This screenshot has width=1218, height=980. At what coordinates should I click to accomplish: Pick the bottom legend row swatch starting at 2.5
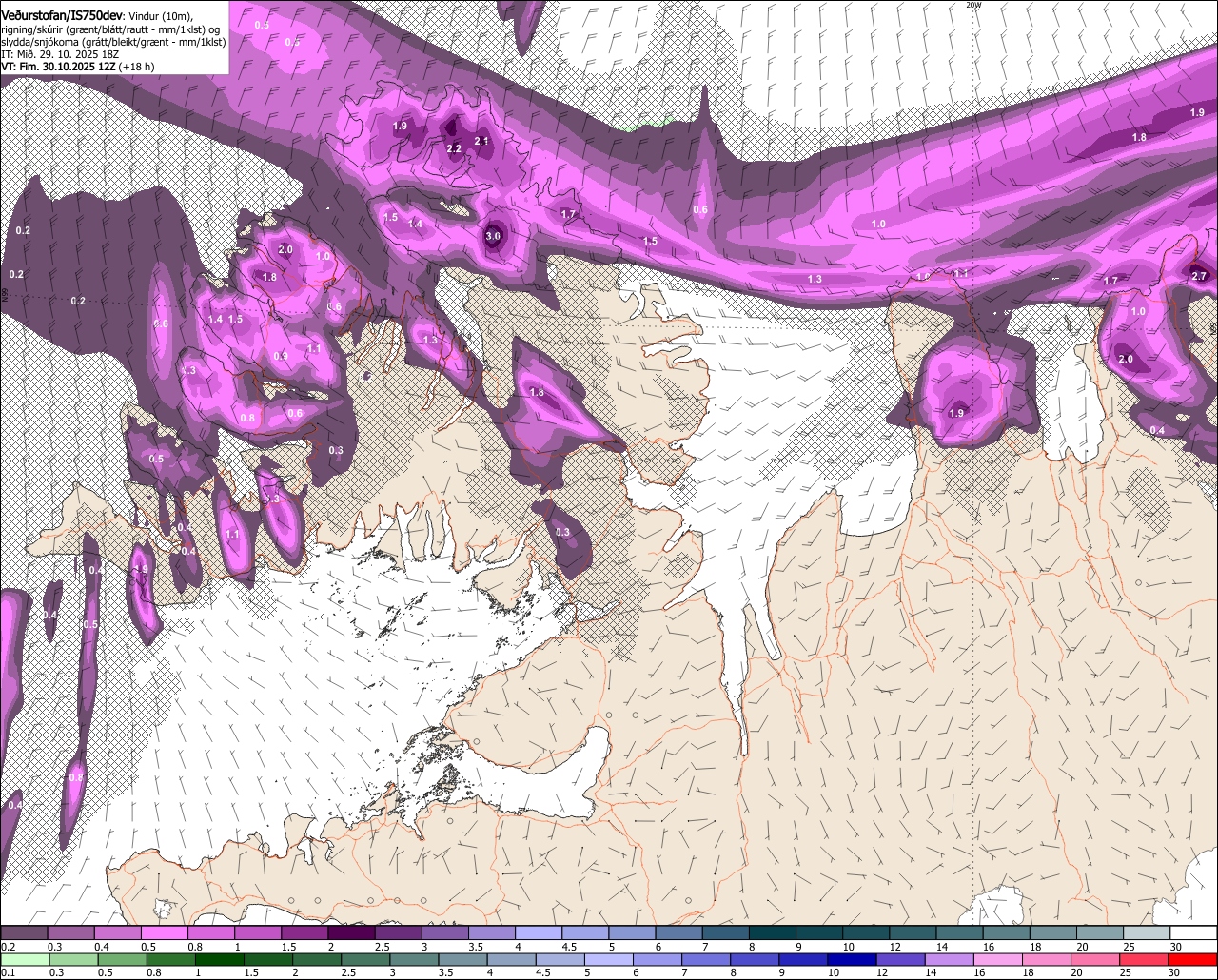[365, 959]
